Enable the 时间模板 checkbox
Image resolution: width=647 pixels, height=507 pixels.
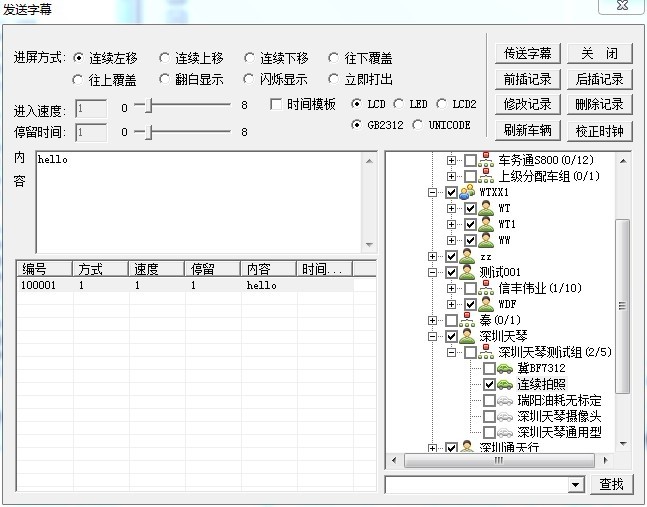(x=278, y=105)
